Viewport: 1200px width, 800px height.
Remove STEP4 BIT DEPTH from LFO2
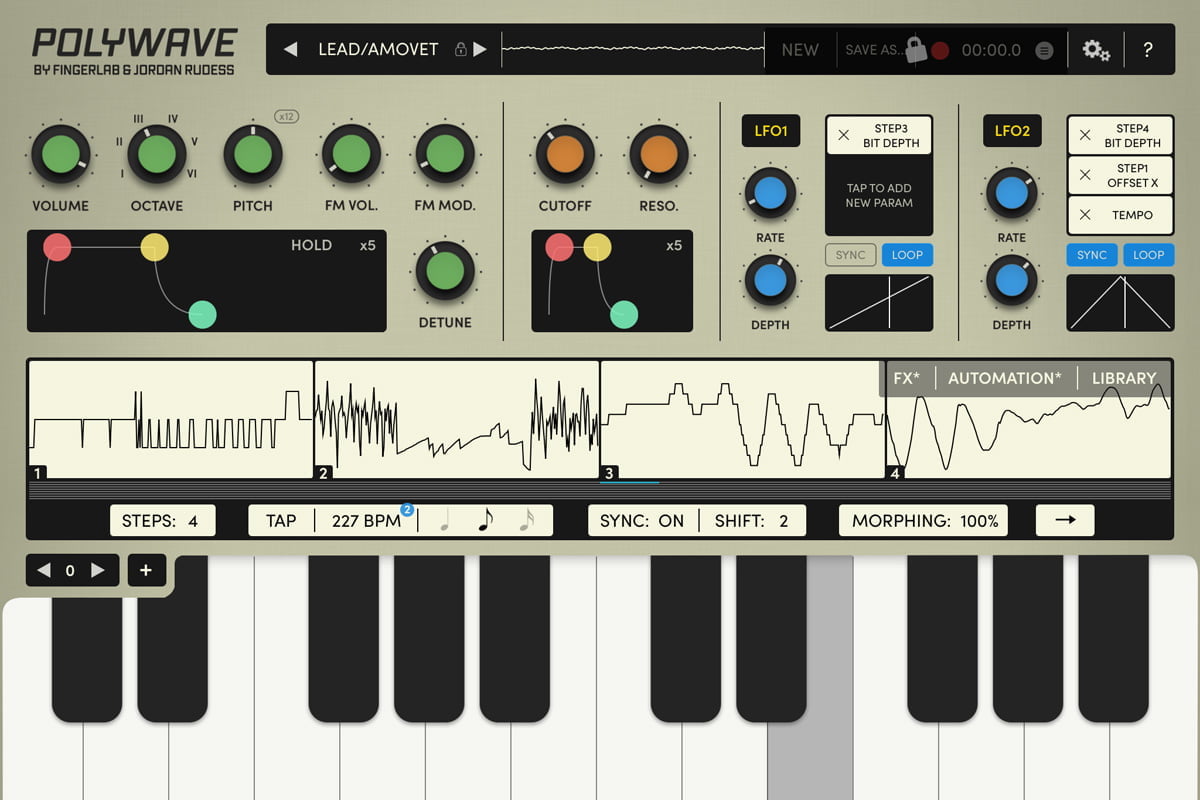click(x=1085, y=135)
